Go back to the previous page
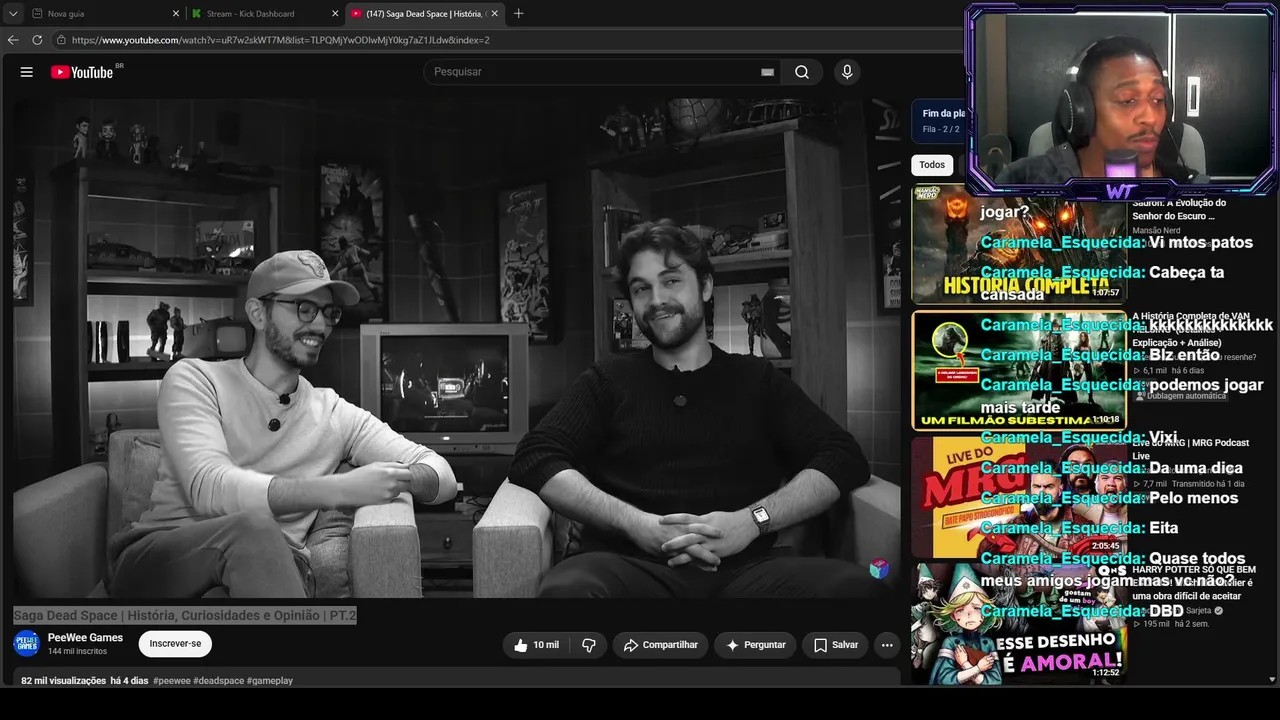The image size is (1280, 720). pyautogui.click(x=13, y=40)
